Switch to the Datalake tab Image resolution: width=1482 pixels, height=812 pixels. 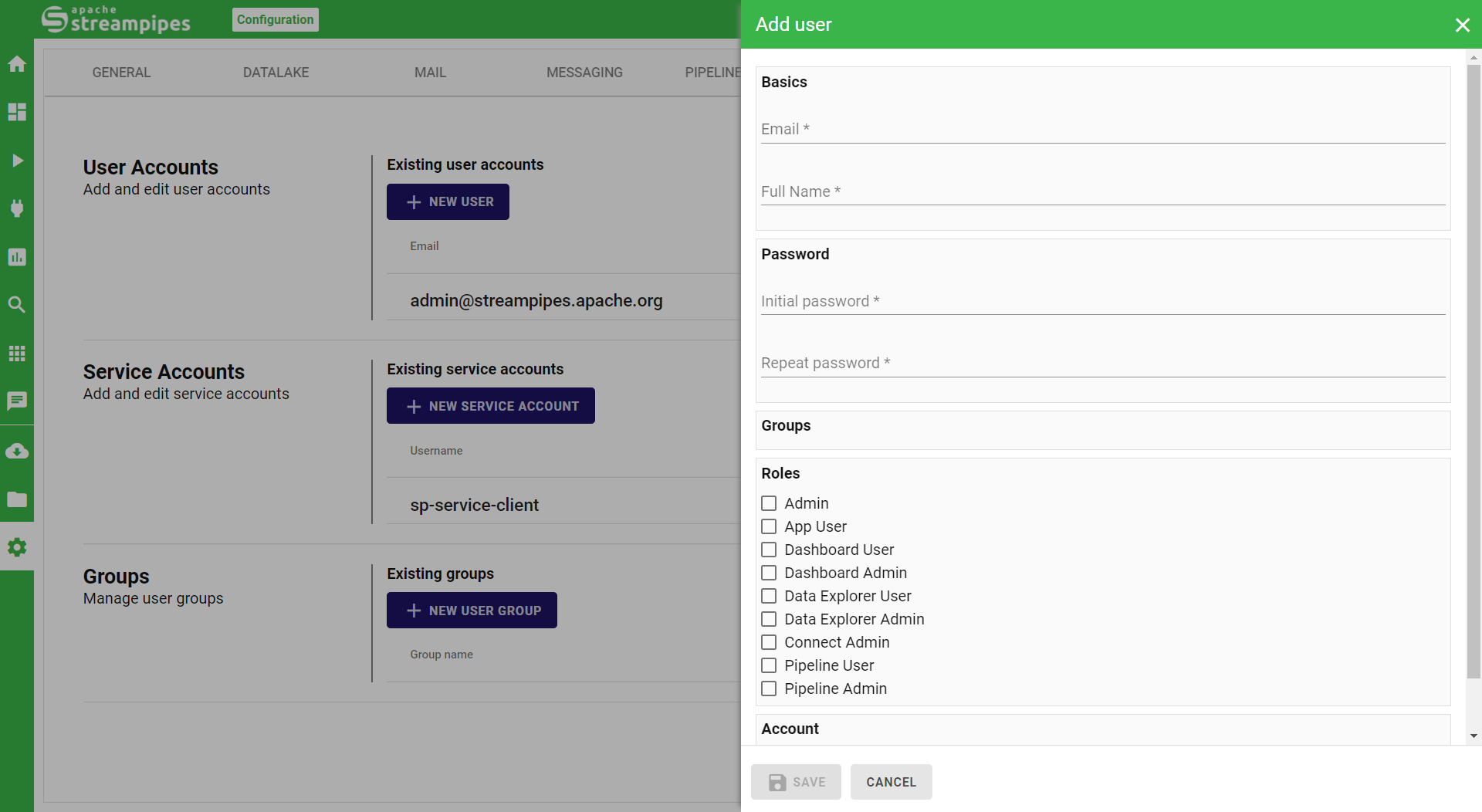point(276,73)
